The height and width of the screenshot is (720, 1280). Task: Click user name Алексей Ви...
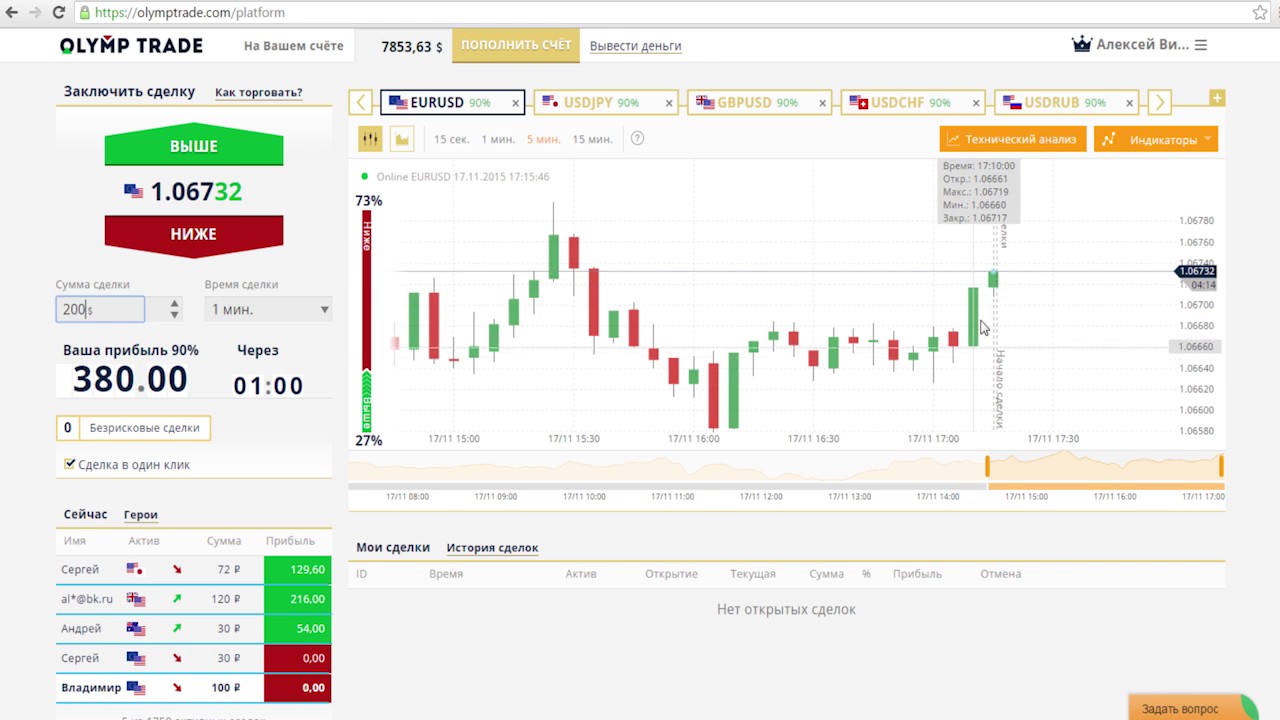click(1143, 45)
